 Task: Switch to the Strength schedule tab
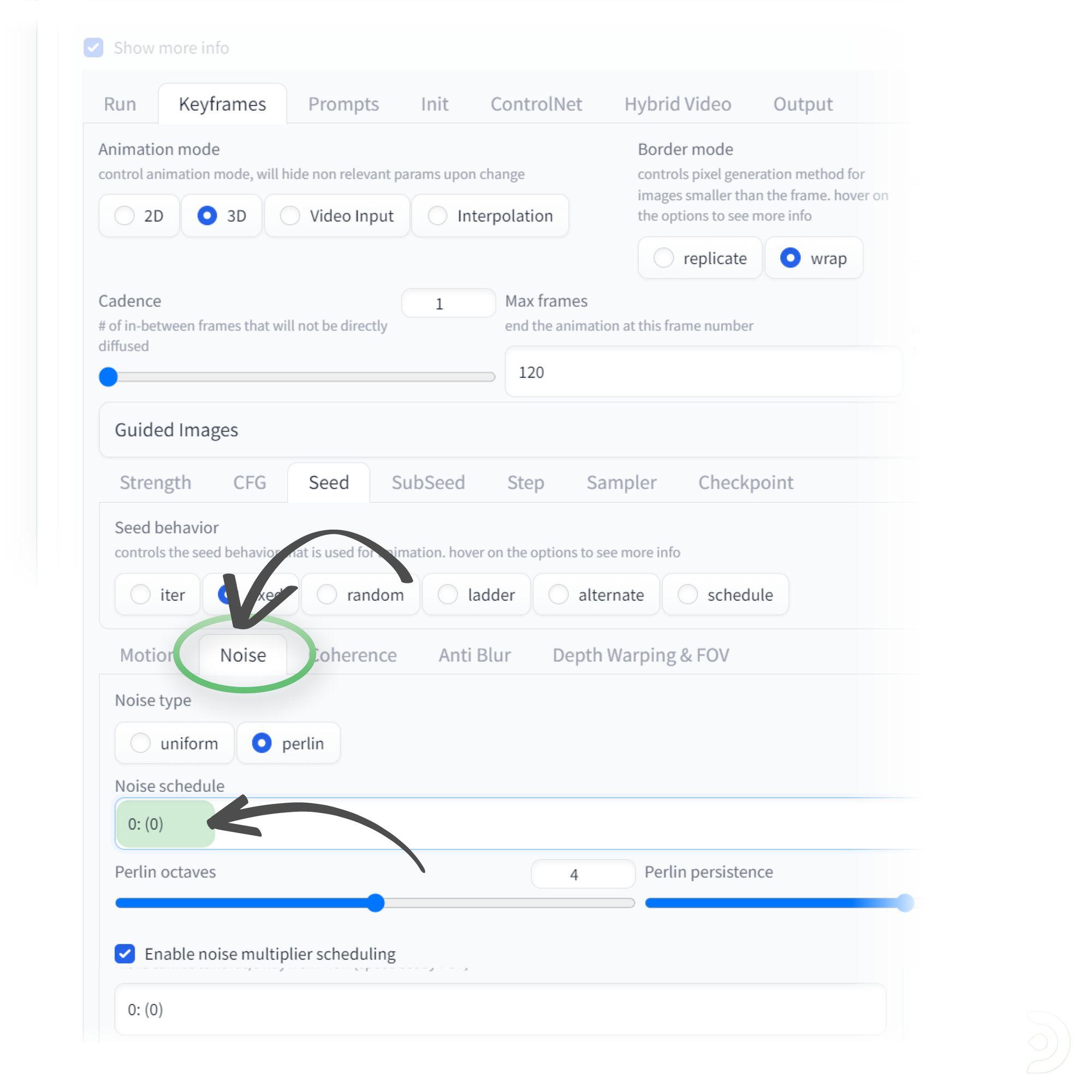point(156,482)
